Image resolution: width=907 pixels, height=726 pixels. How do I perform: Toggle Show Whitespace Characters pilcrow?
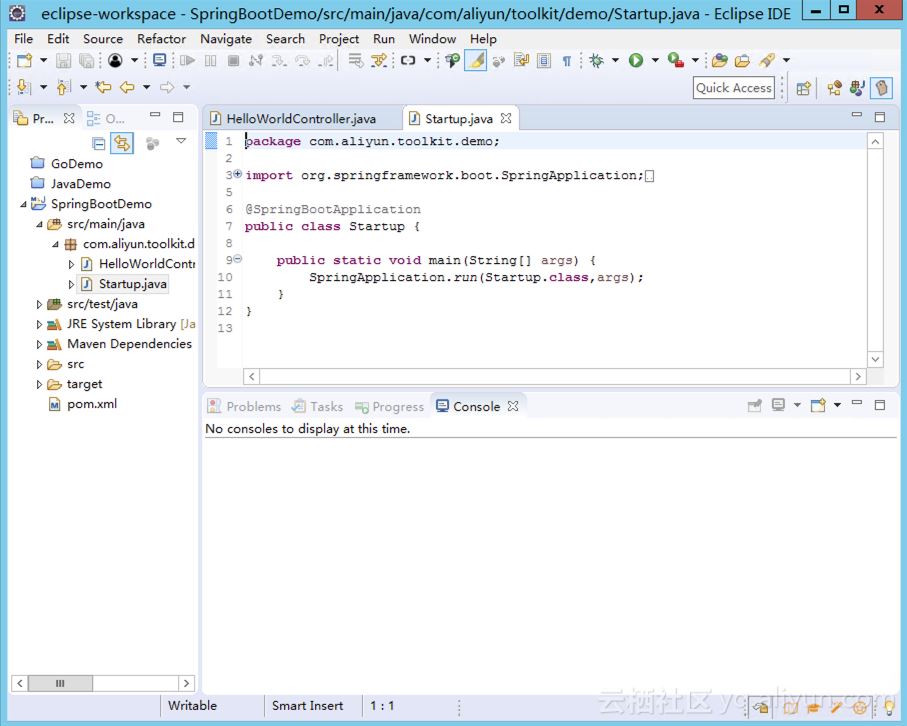(x=567, y=60)
